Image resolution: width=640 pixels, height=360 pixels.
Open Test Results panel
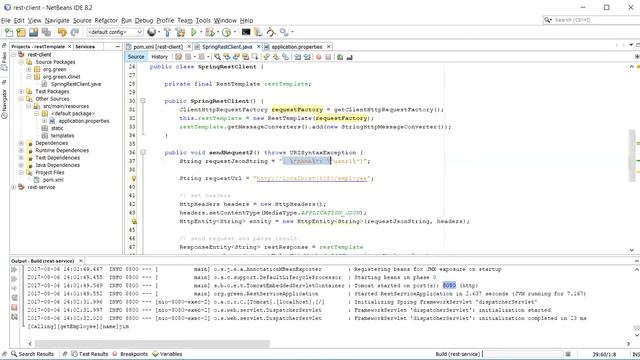(x=90, y=354)
